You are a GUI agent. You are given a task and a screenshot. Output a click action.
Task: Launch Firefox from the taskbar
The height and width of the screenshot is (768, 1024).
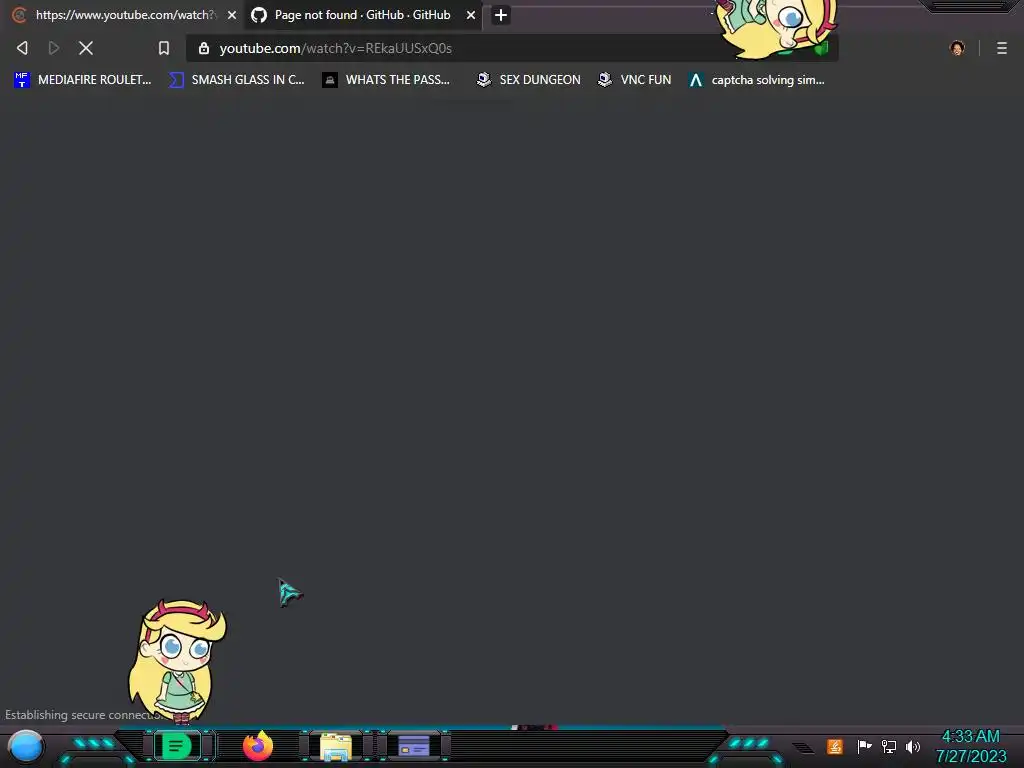[x=258, y=746]
